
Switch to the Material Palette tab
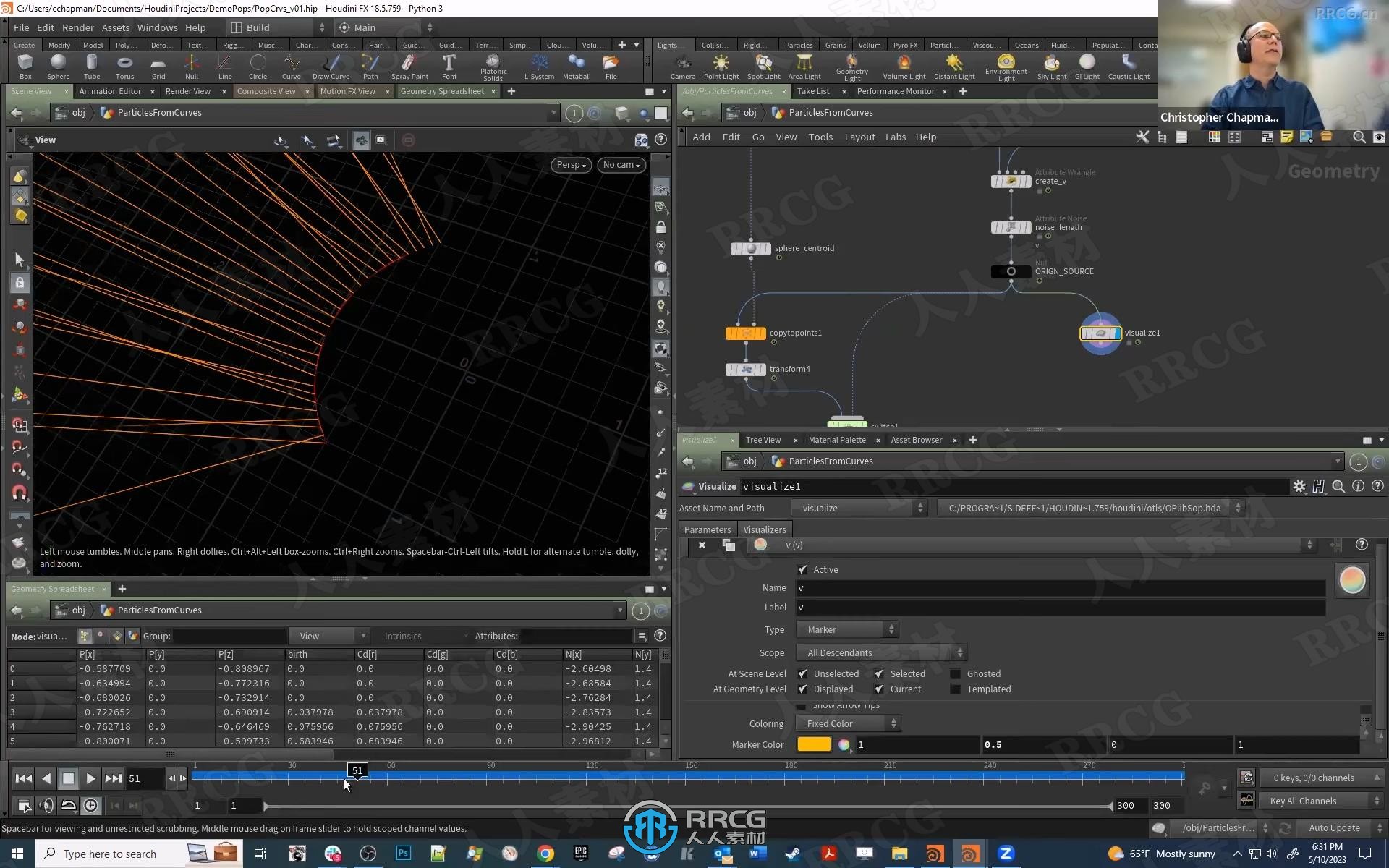click(836, 439)
